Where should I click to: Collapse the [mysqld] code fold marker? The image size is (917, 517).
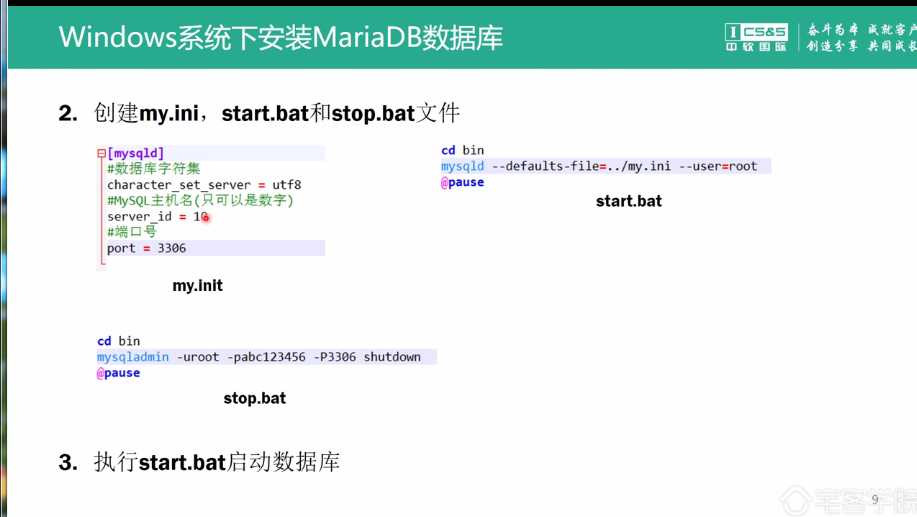click(101, 153)
